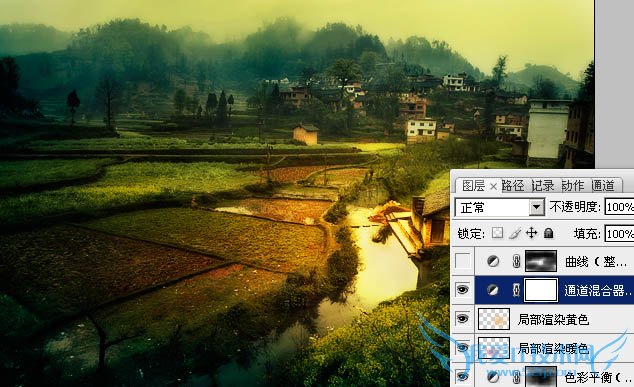Click the mask link icon on 色彩平衡 layer
634x387 pixels.
click(516, 377)
